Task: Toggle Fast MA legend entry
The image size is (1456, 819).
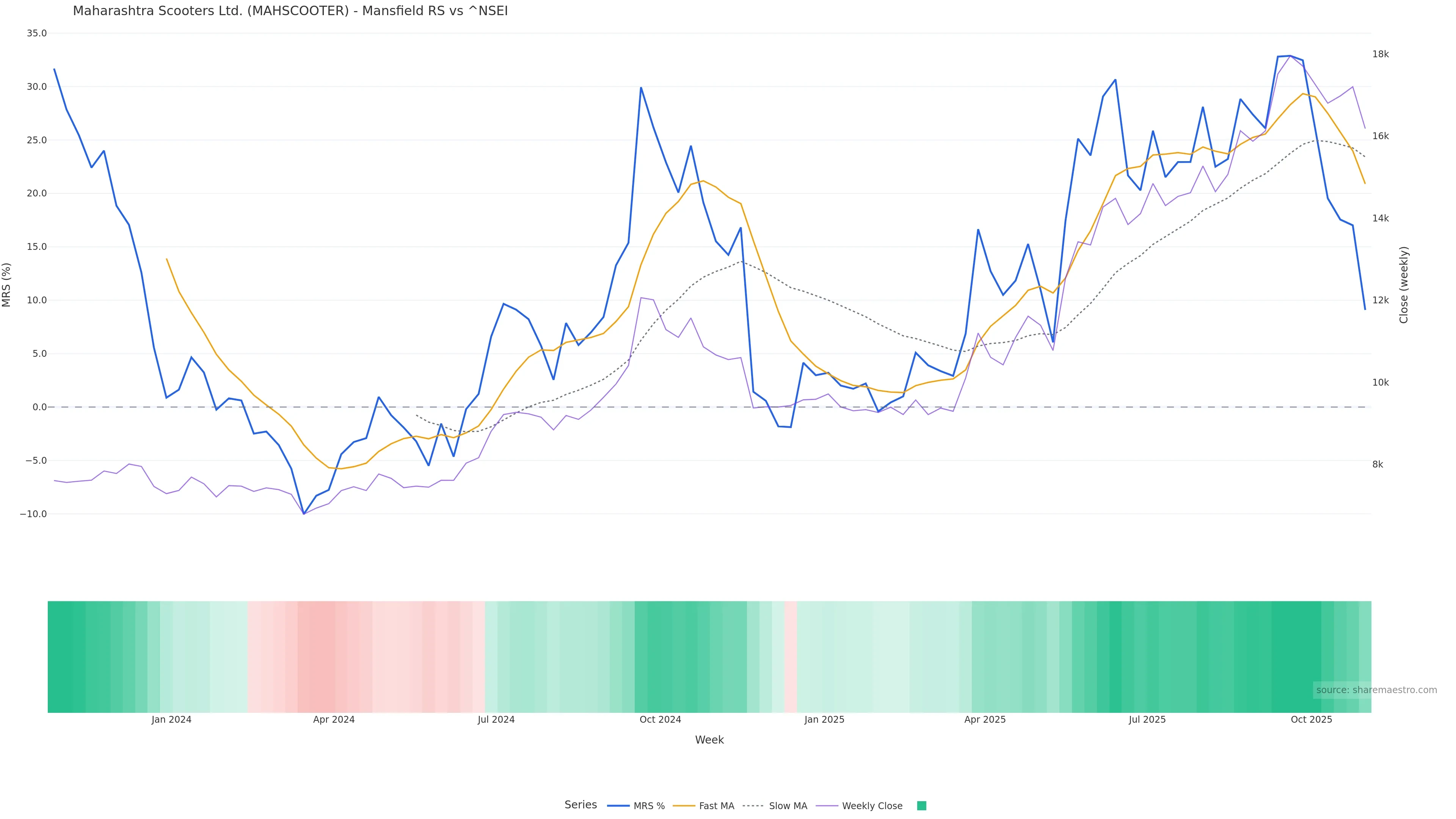Action: (716, 806)
